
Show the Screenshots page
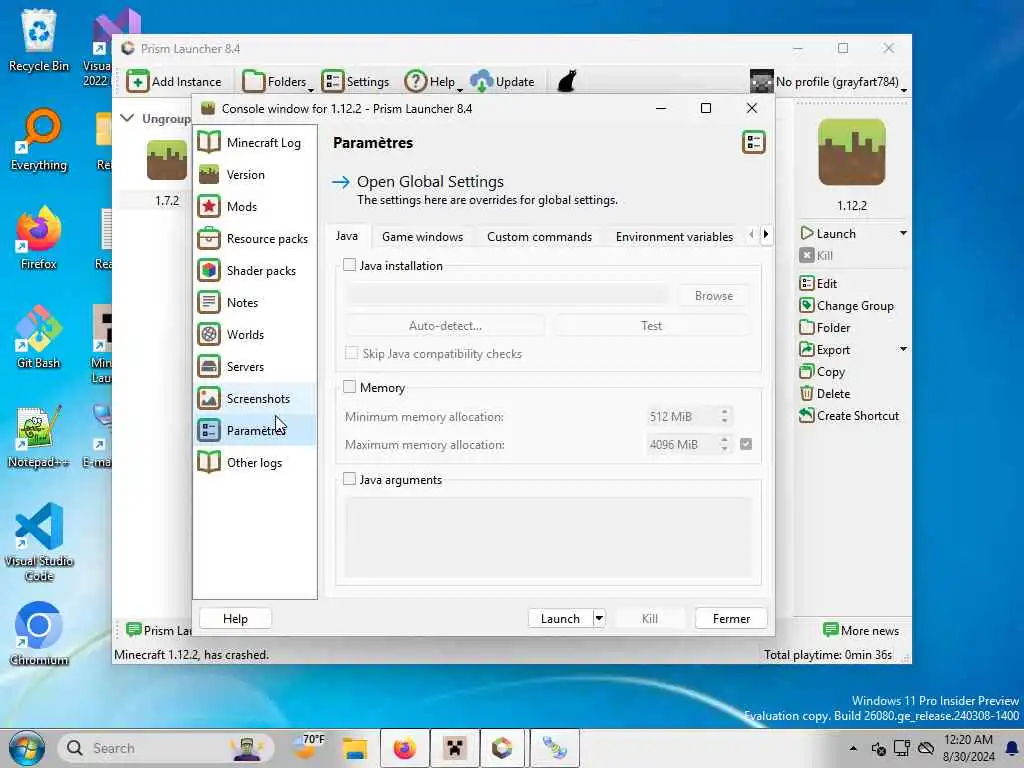255,398
